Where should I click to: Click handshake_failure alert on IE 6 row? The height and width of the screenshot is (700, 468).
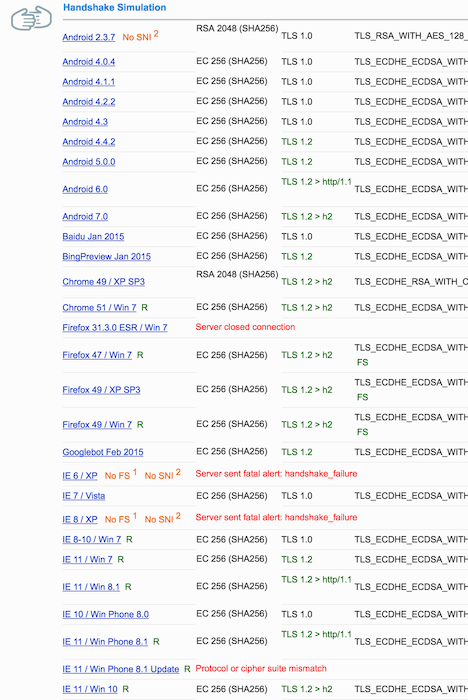[276, 474]
